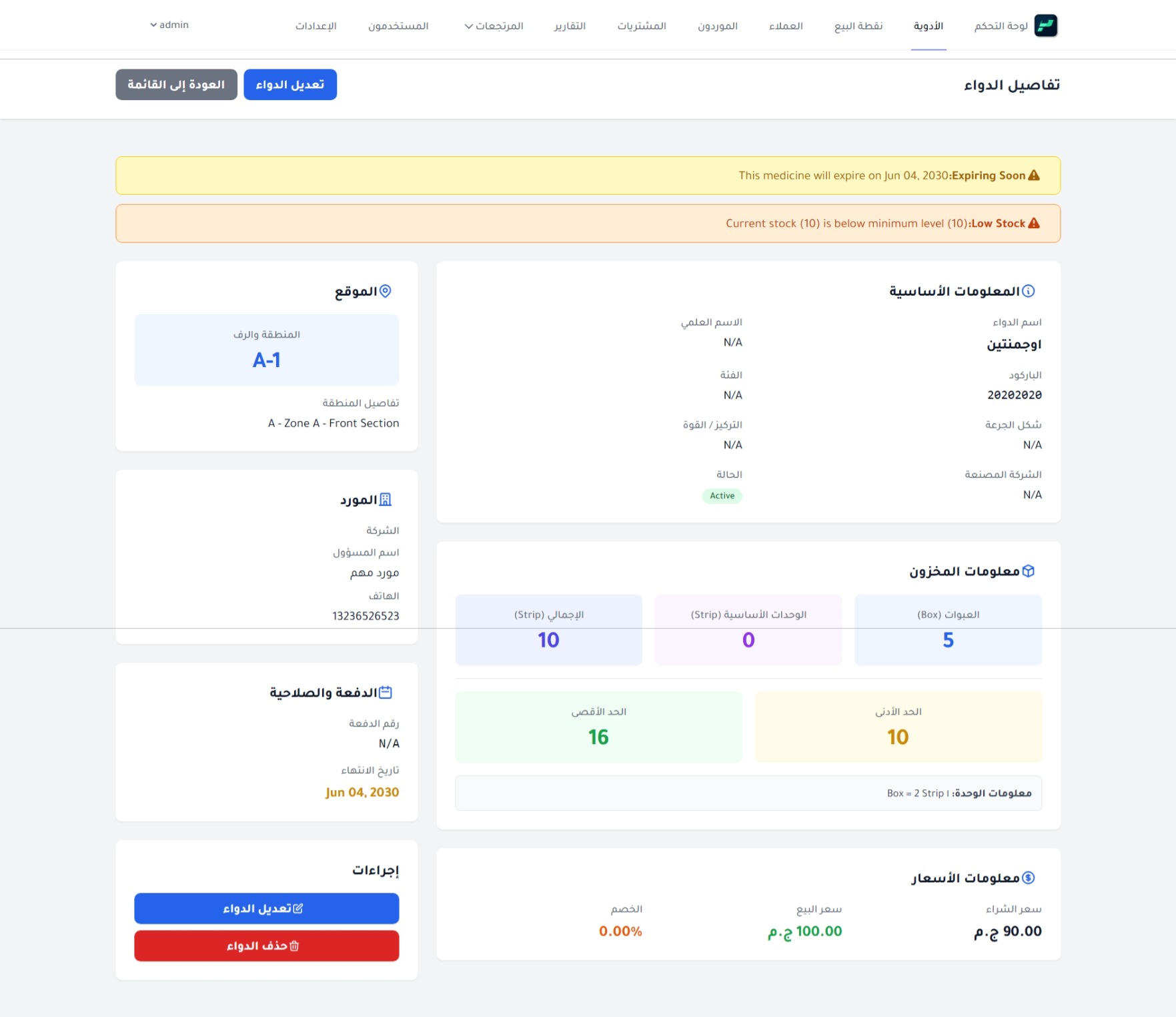Click the A-1 zone and shelf card
1176x1017 pixels.
(x=267, y=350)
